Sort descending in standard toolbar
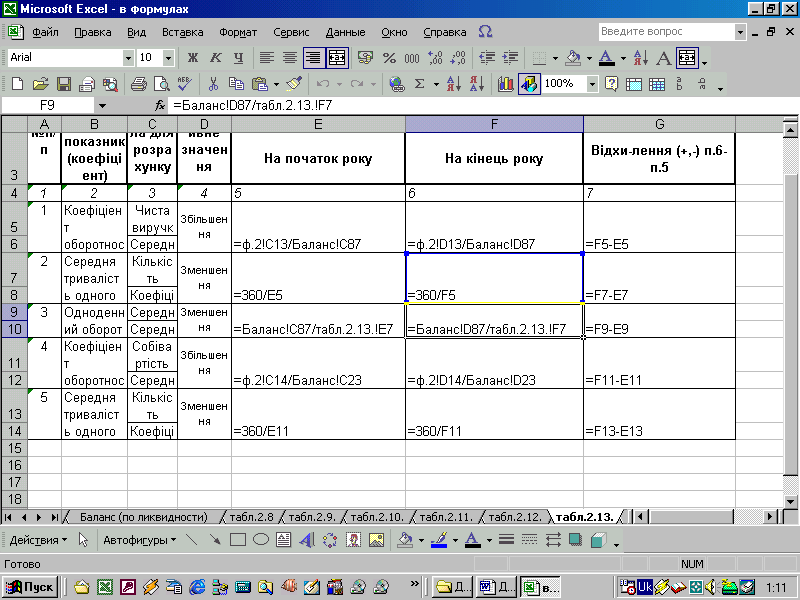 (477, 84)
